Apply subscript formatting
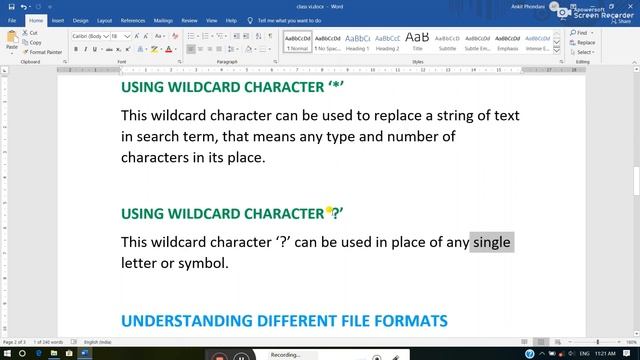 [x=118, y=49]
